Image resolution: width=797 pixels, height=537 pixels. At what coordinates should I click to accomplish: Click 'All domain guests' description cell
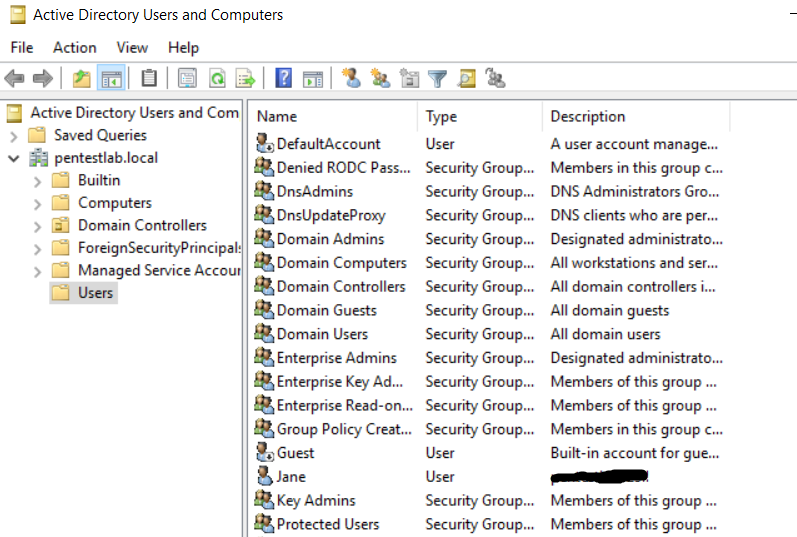(x=609, y=310)
